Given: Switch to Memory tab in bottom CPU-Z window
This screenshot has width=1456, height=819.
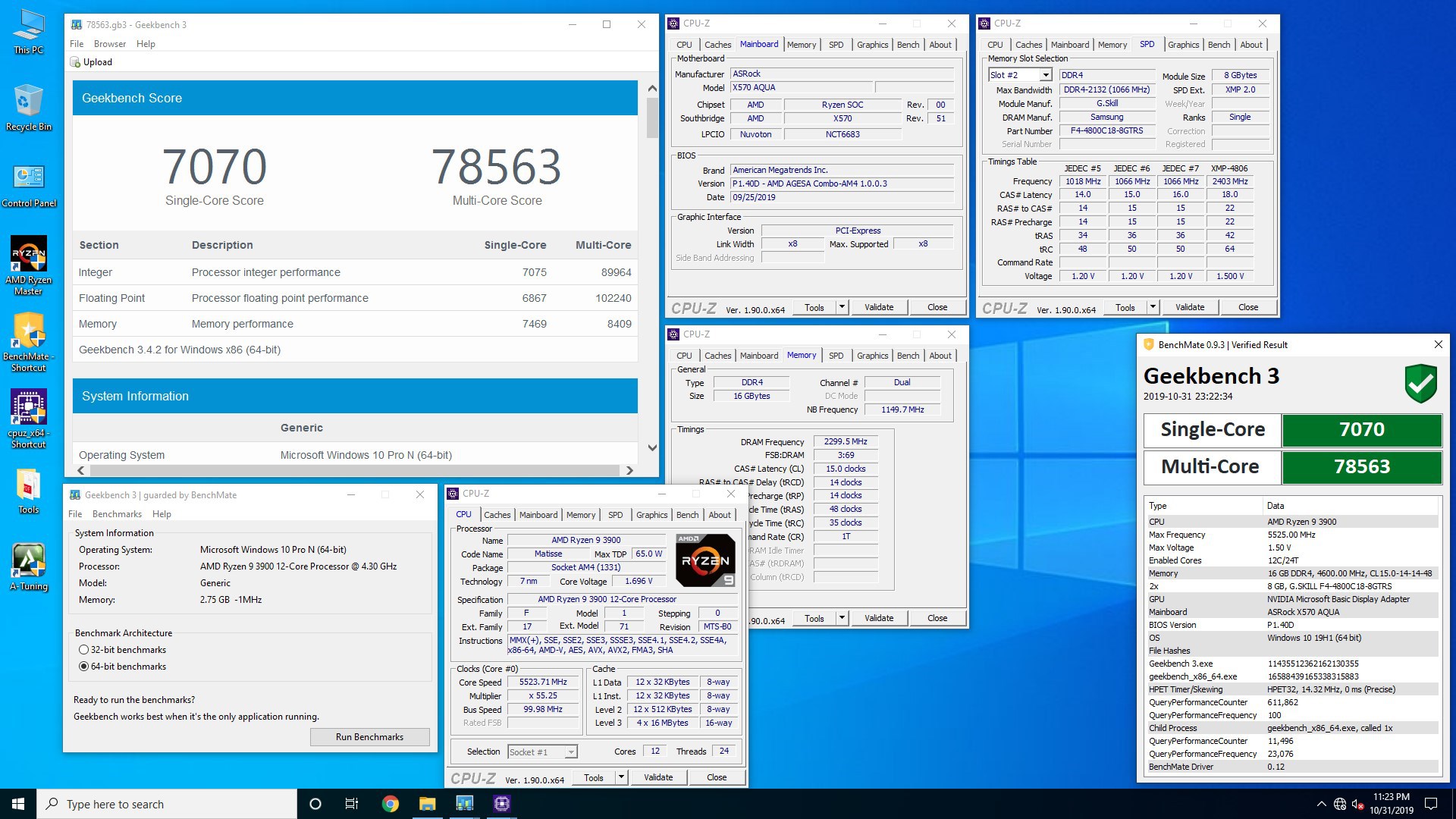Looking at the screenshot, I should [x=581, y=515].
